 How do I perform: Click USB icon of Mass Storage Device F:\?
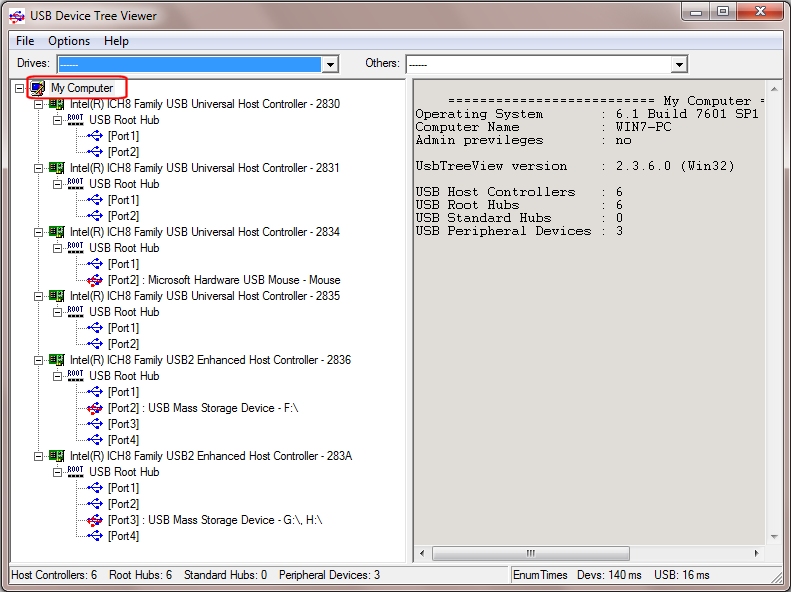click(x=94, y=408)
